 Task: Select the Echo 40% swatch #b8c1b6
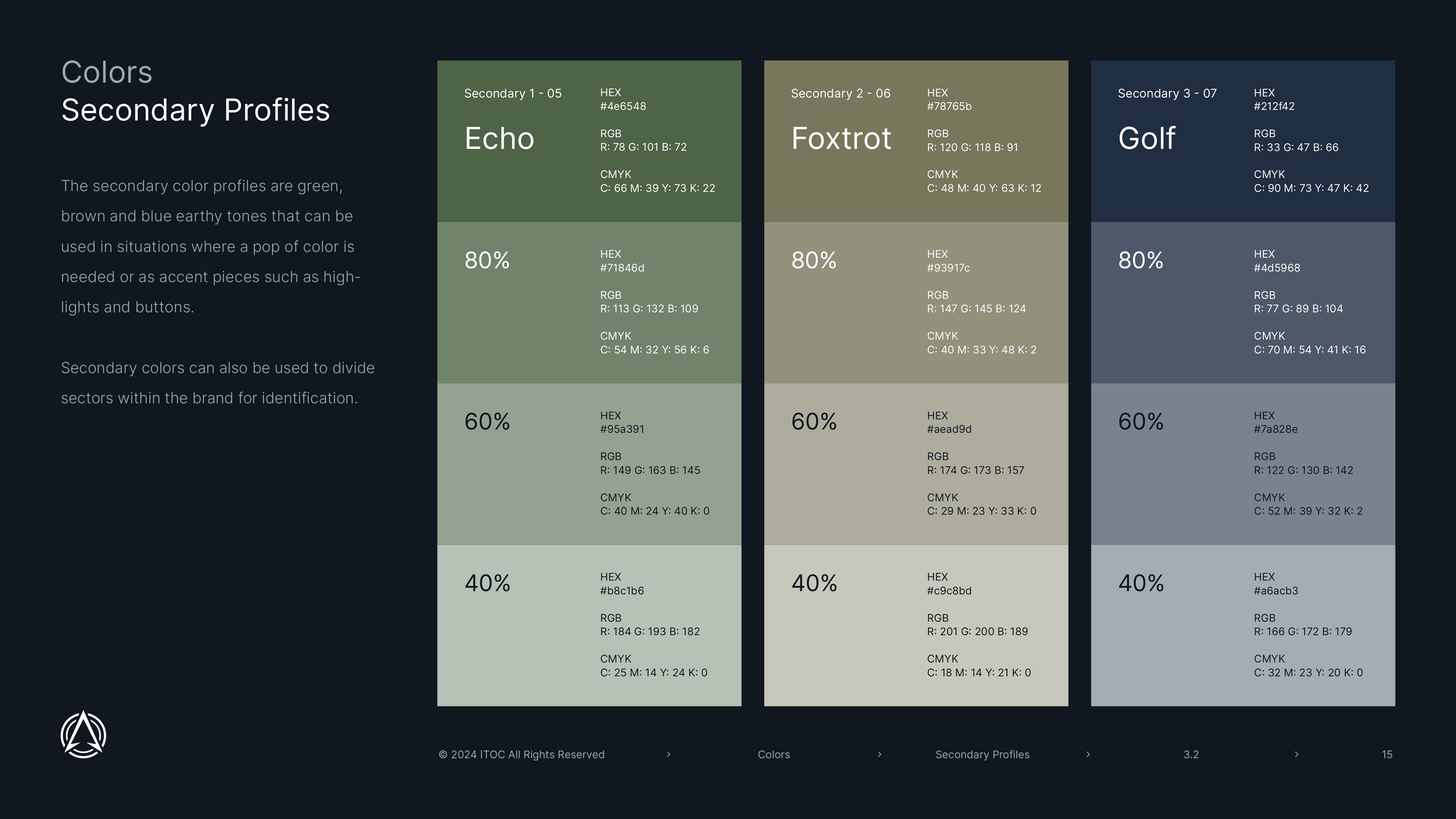[589, 626]
